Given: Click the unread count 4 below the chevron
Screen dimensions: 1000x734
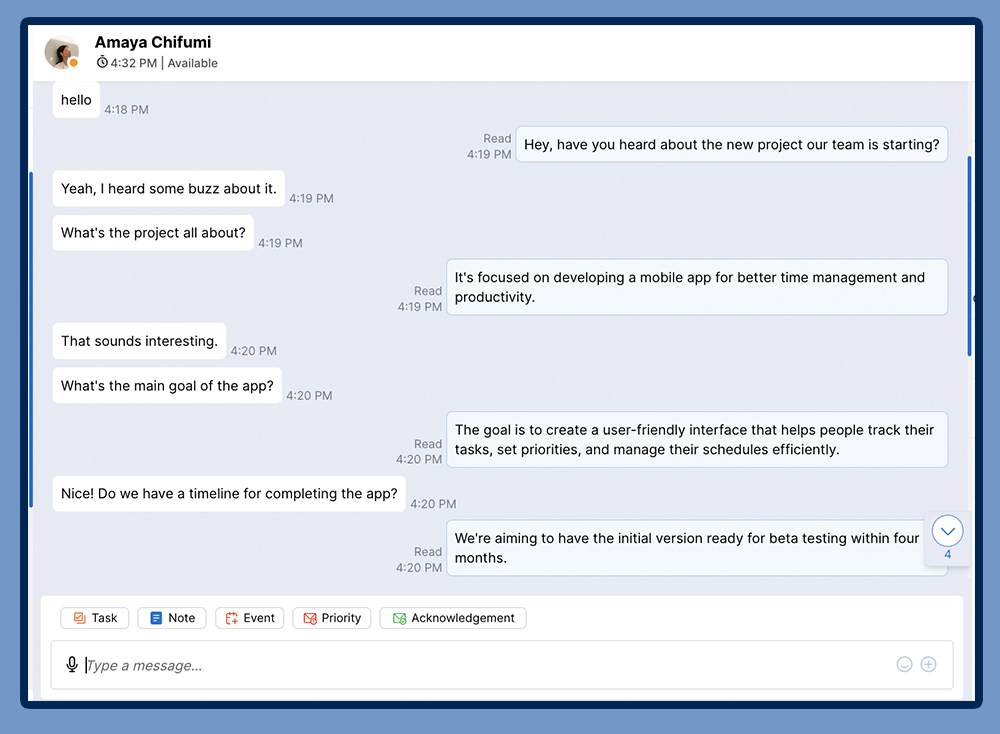Looking at the screenshot, I should pyautogui.click(x=948, y=554).
